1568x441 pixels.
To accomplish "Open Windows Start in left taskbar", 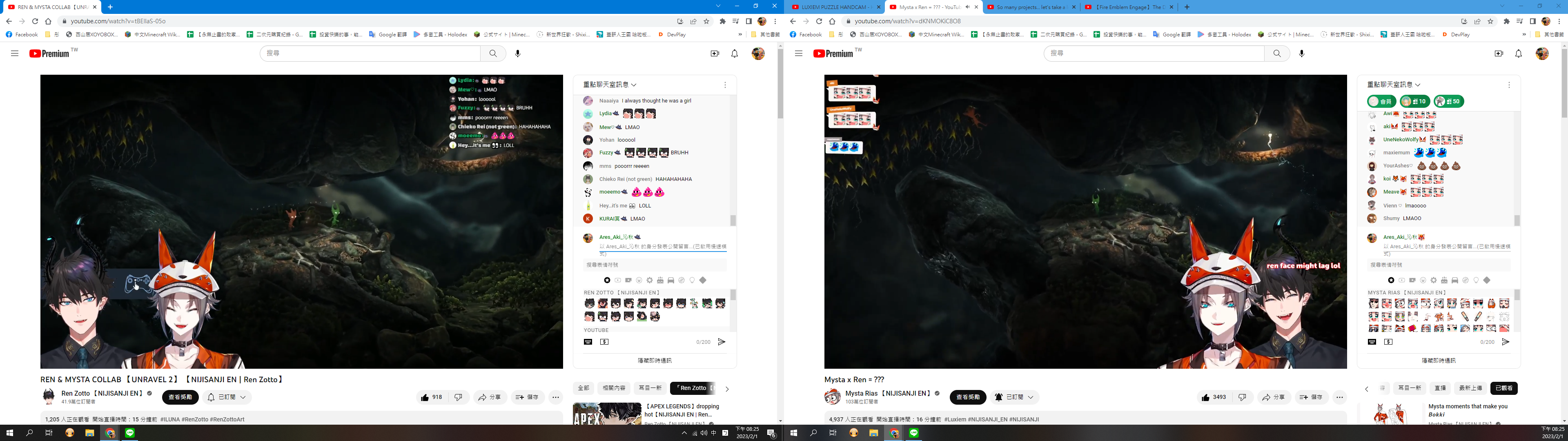I will 9,433.
